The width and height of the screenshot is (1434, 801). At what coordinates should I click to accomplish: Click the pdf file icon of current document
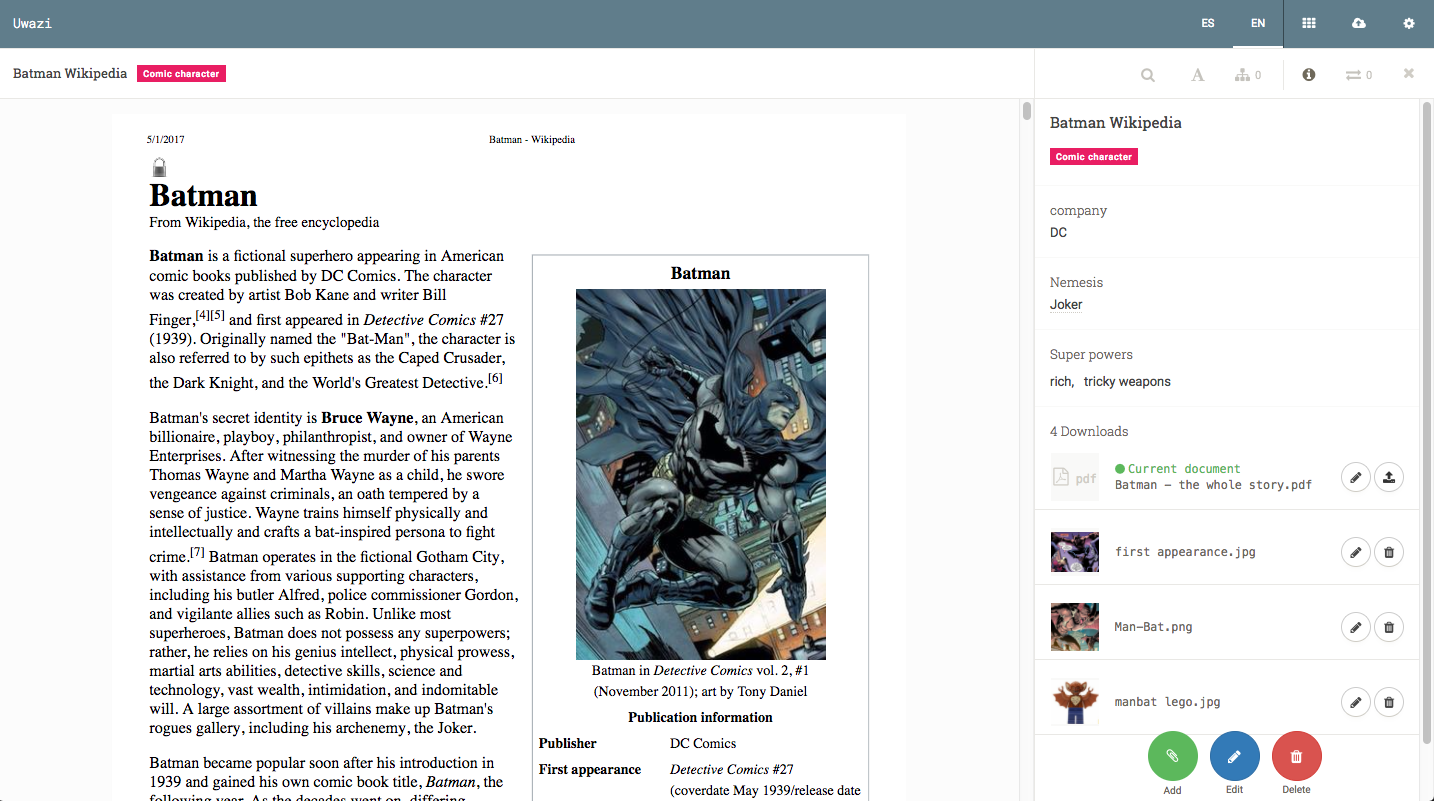[x=1075, y=477]
